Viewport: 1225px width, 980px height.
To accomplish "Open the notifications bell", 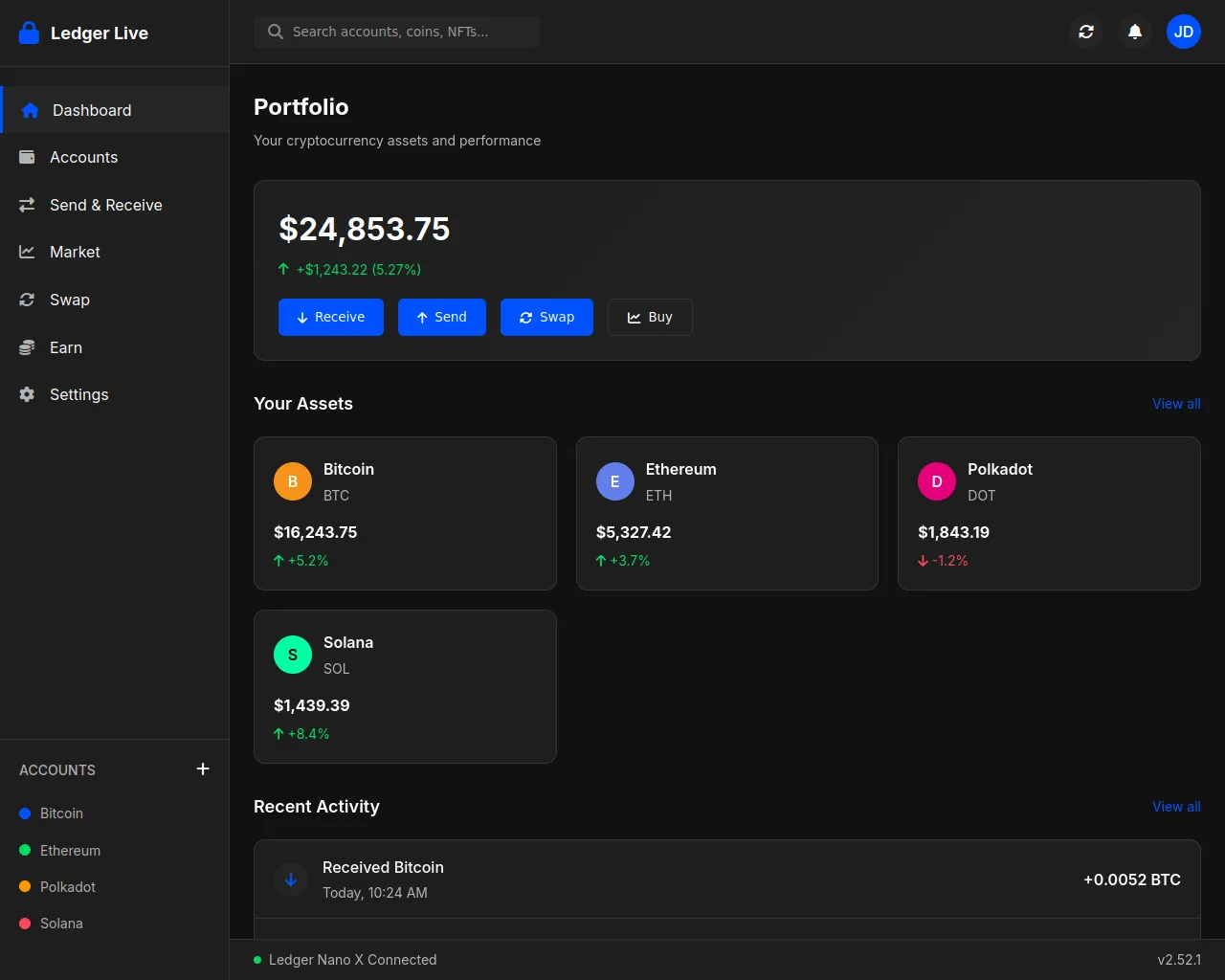I will click(x=1135, y=32).
